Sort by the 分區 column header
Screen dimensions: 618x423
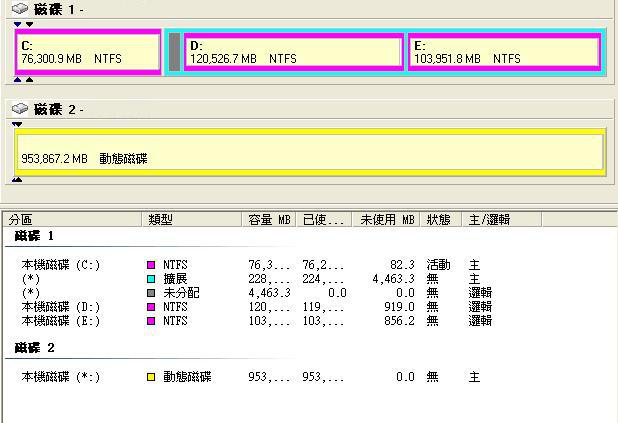[73, 220]
